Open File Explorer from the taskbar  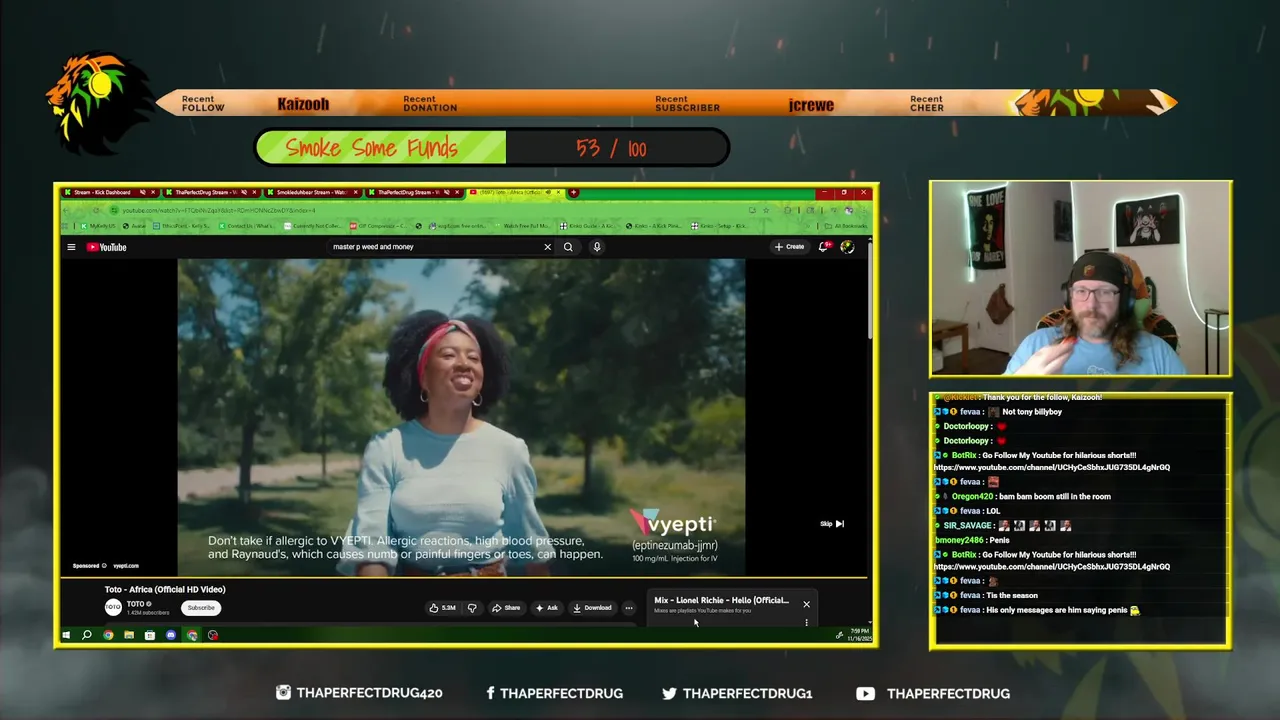pyautogui.click(x=129, y=635)
